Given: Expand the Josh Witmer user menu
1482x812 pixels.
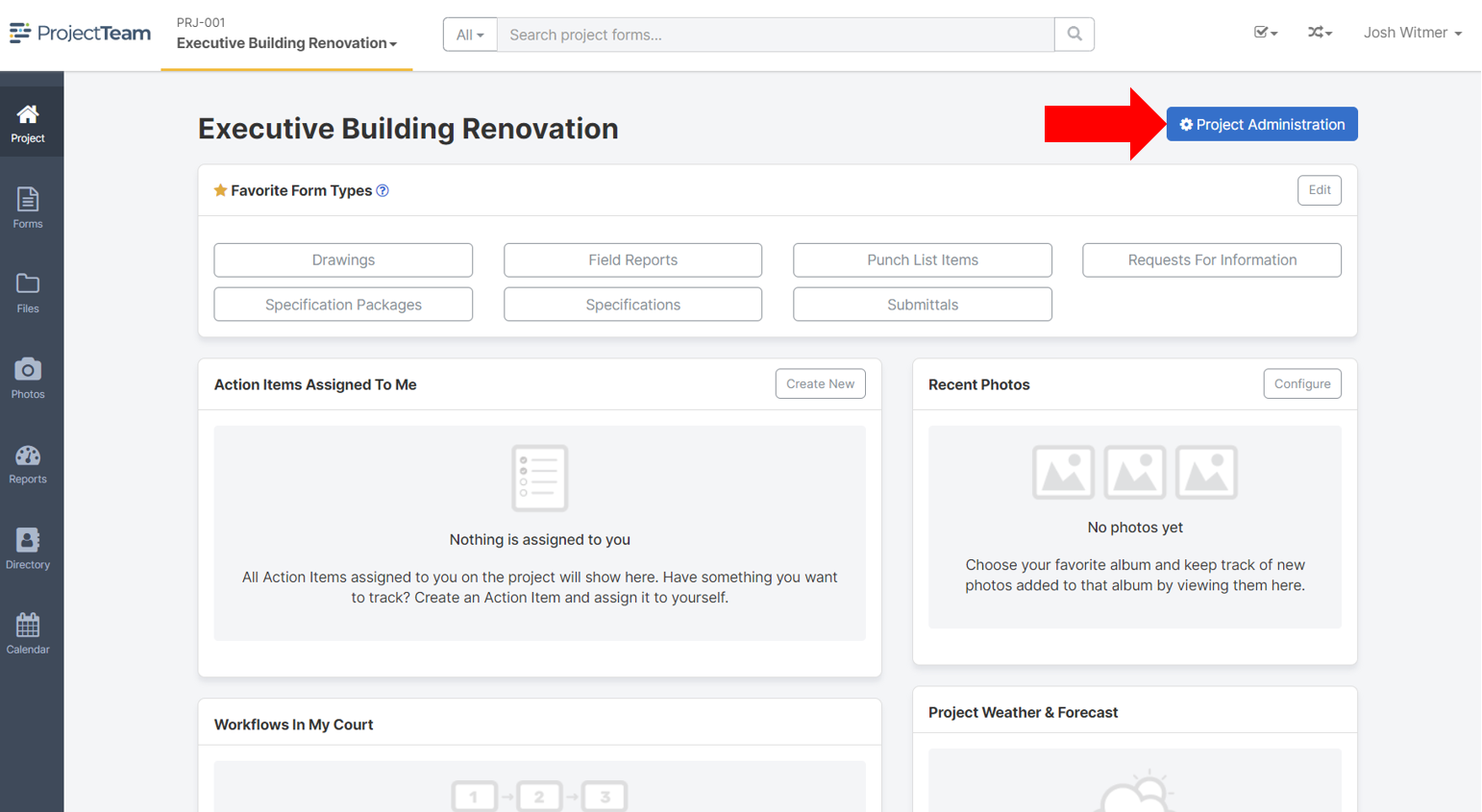Looking at the screenshot, I should point(1413,33).
